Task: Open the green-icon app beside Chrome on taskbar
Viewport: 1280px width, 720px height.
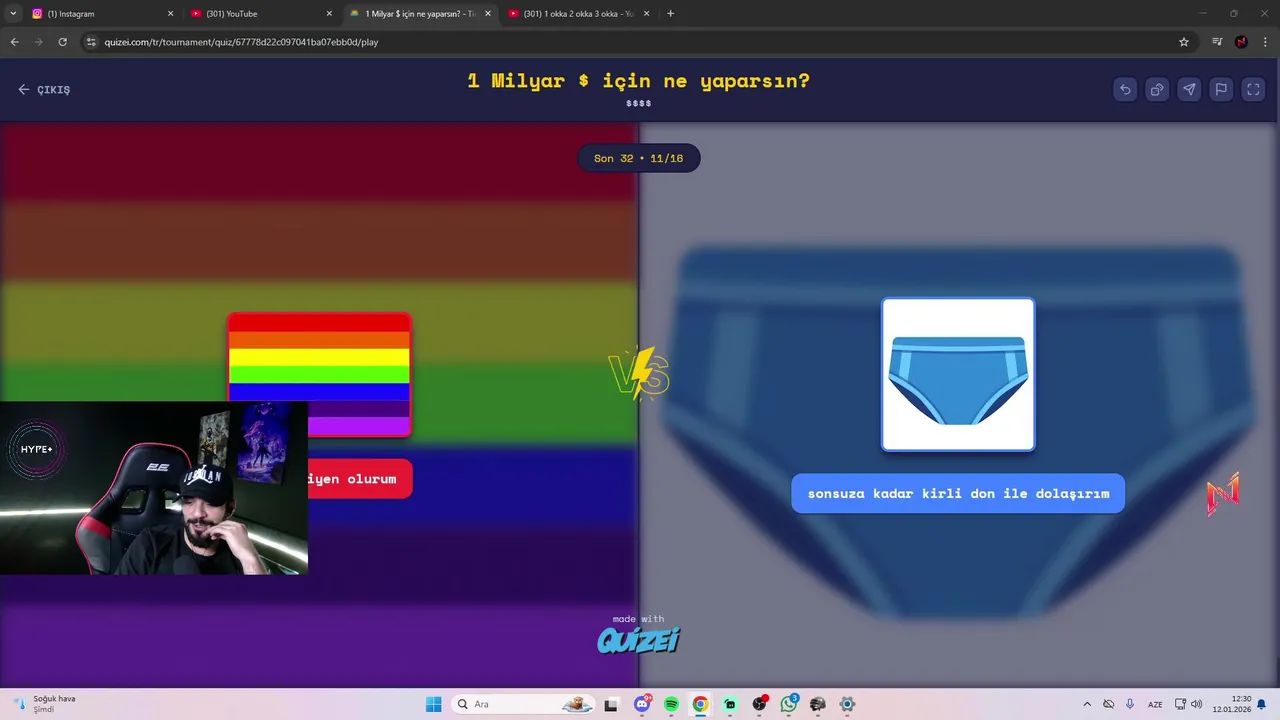Action: pyautogui.click(x=730, y=704)
